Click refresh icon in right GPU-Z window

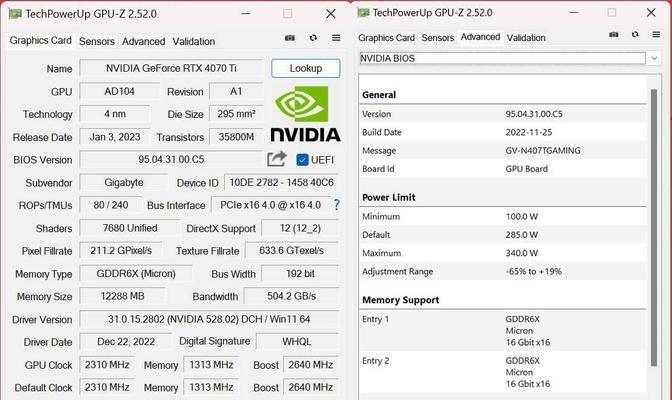coord(635,34)
